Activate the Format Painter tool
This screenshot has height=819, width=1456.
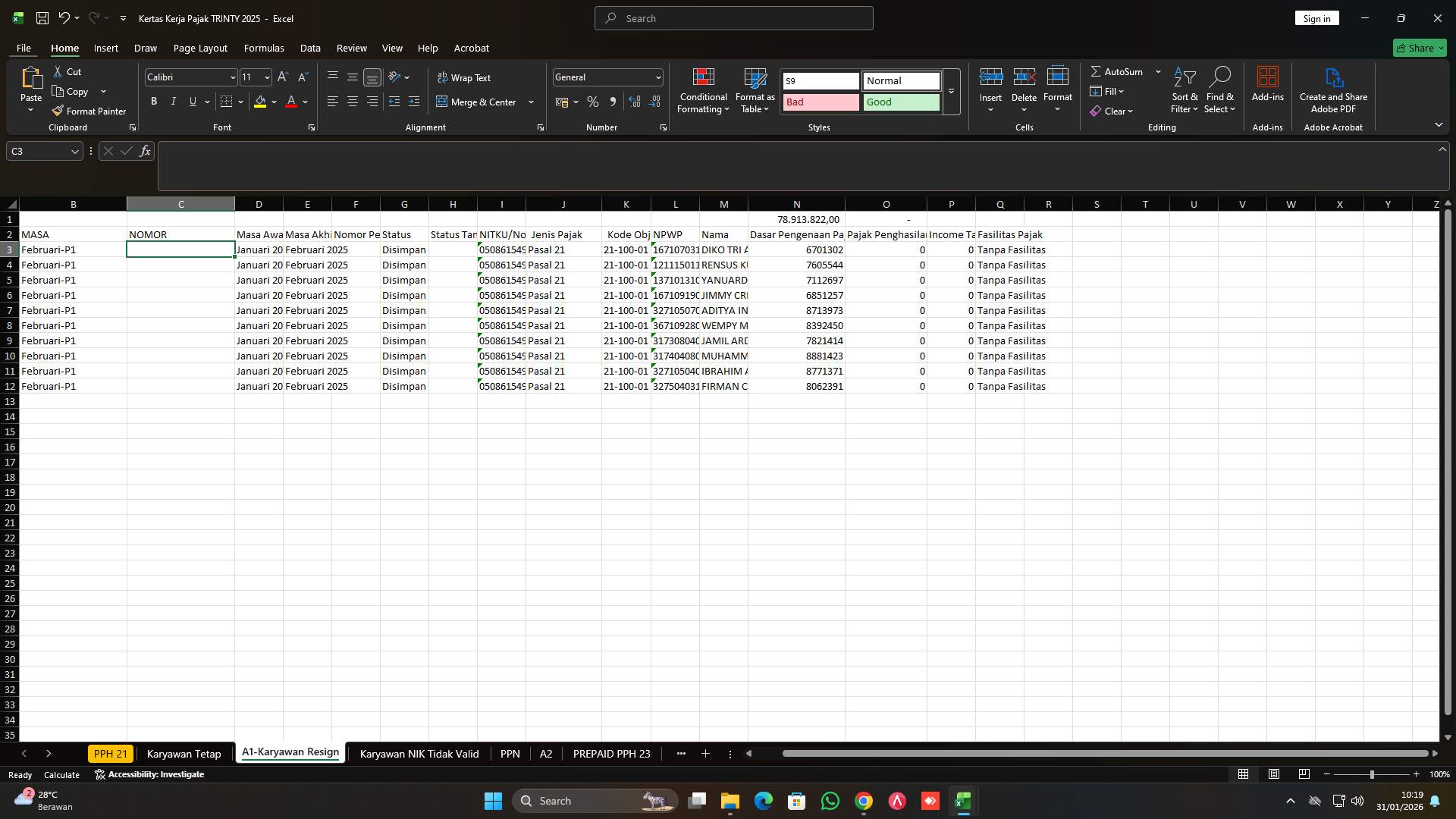point(89,111)
